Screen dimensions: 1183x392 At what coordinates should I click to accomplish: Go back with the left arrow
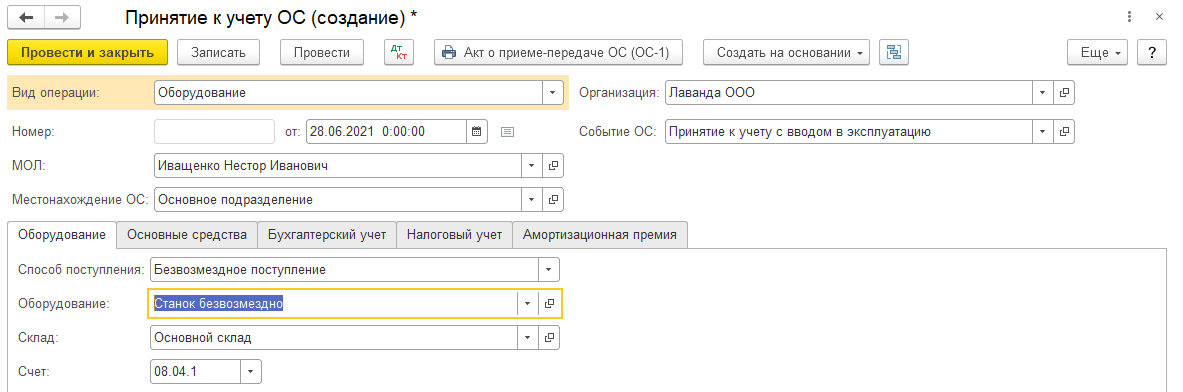26,16
